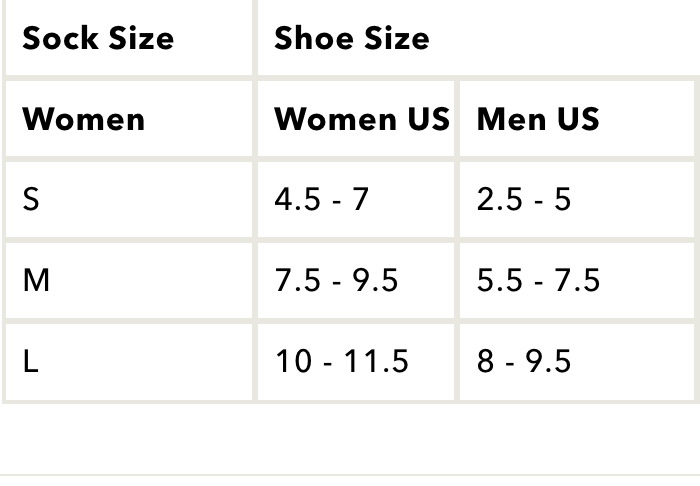This screenshot has width=700, height=486.
Task: Click the 4.5 - 7 women's shoe range
Action: (321, 200)
